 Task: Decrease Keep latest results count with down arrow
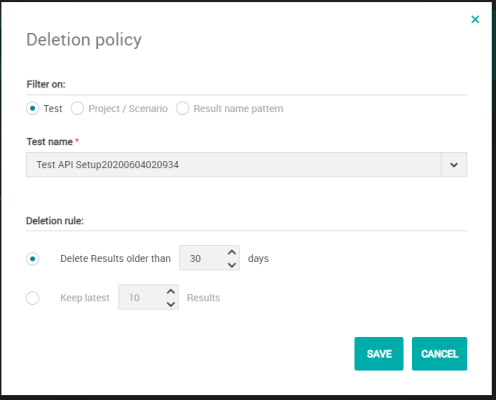[x=171, y=304]
